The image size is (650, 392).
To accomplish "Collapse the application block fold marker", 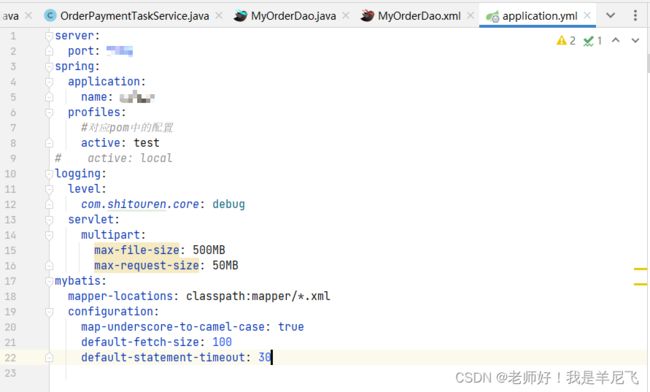I will (x=49, y=82).
